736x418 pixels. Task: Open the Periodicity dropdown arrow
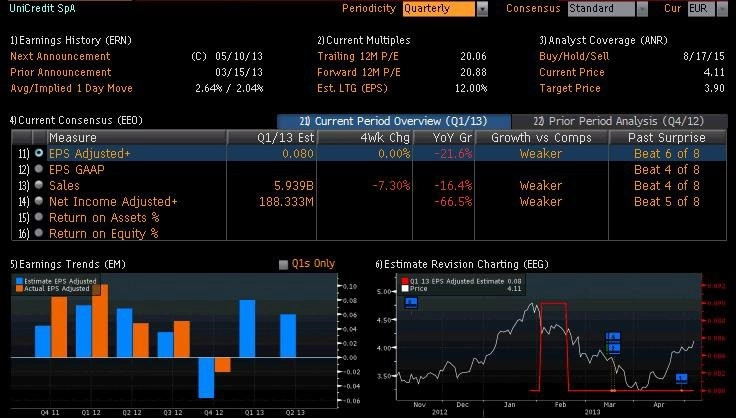[x=482, y=9]
